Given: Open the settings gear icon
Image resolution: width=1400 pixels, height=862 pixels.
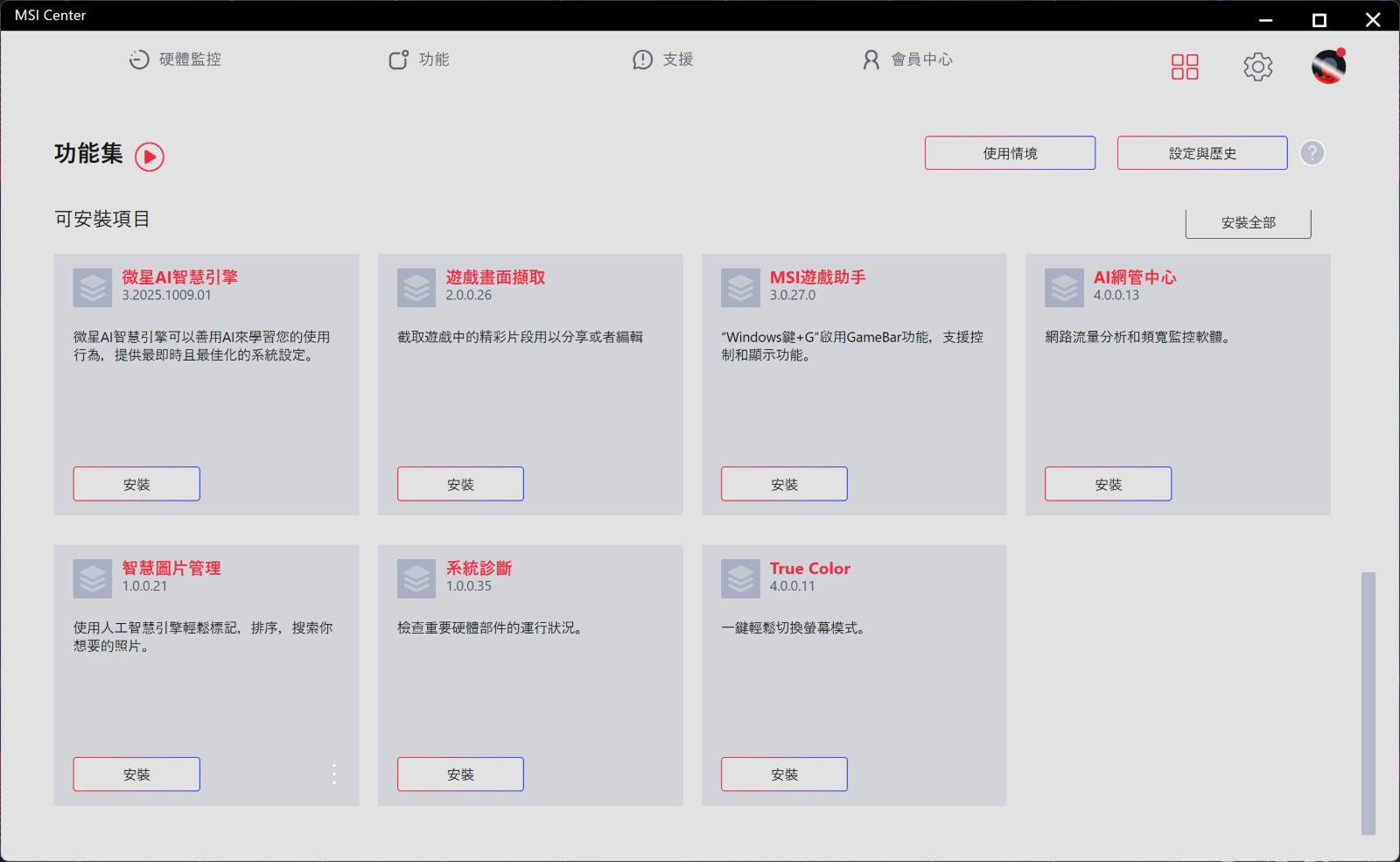Looking at the screenshot, I should (x=1257, y=67).
